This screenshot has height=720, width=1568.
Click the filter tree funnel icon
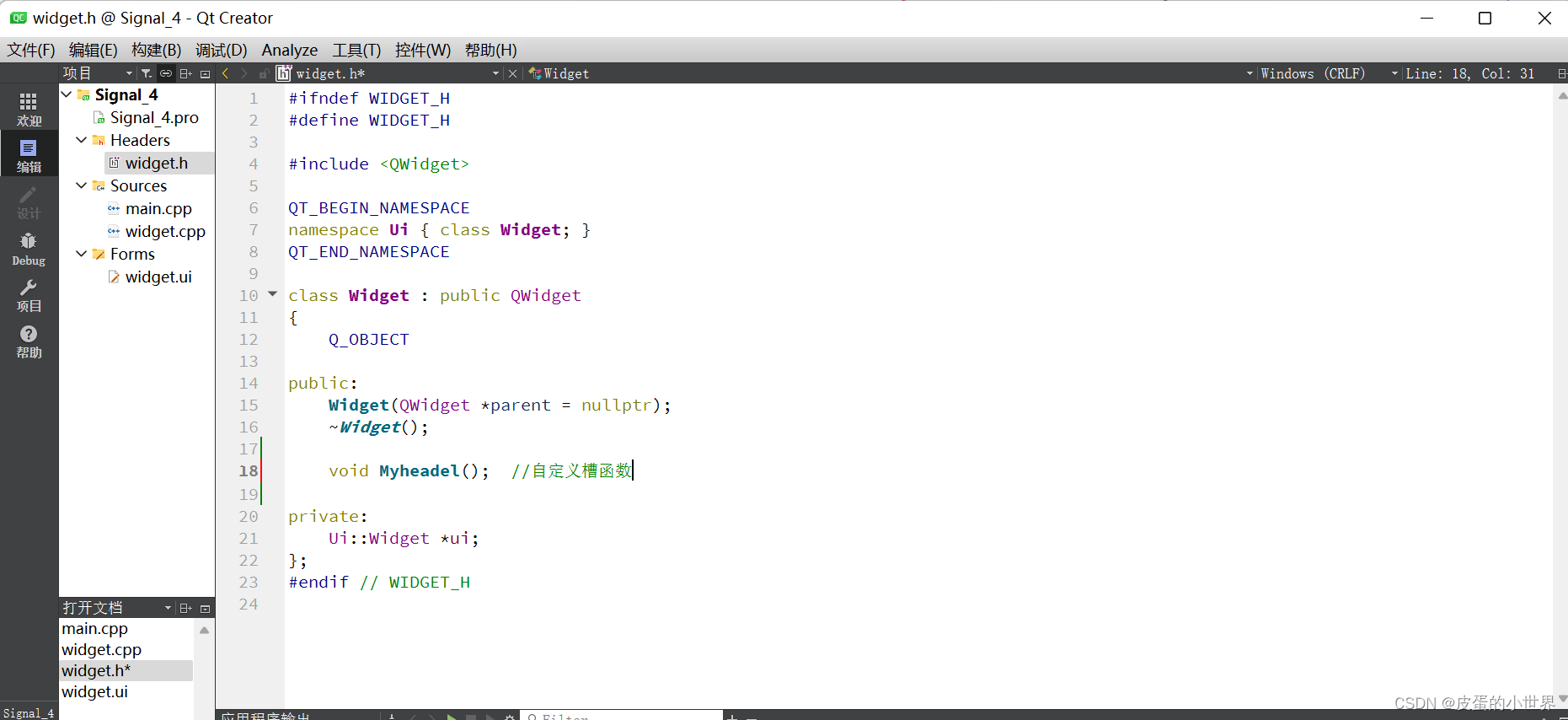pos(147,73)
